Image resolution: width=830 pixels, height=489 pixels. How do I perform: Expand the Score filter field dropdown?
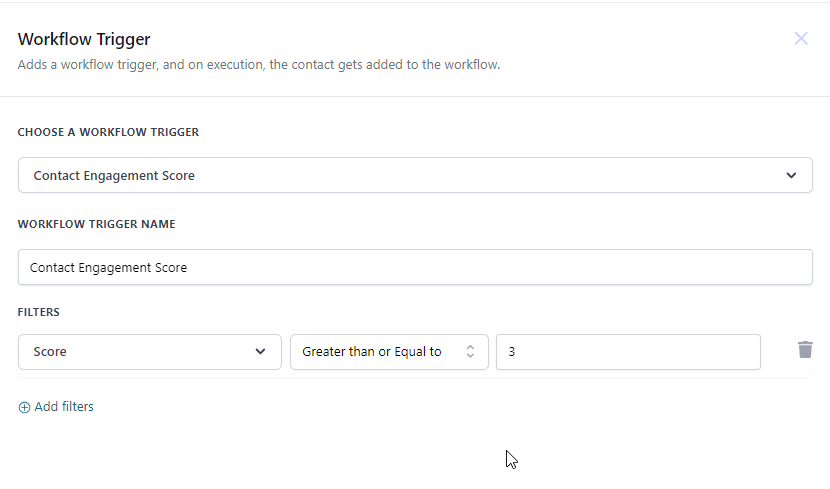coord(149,352)
